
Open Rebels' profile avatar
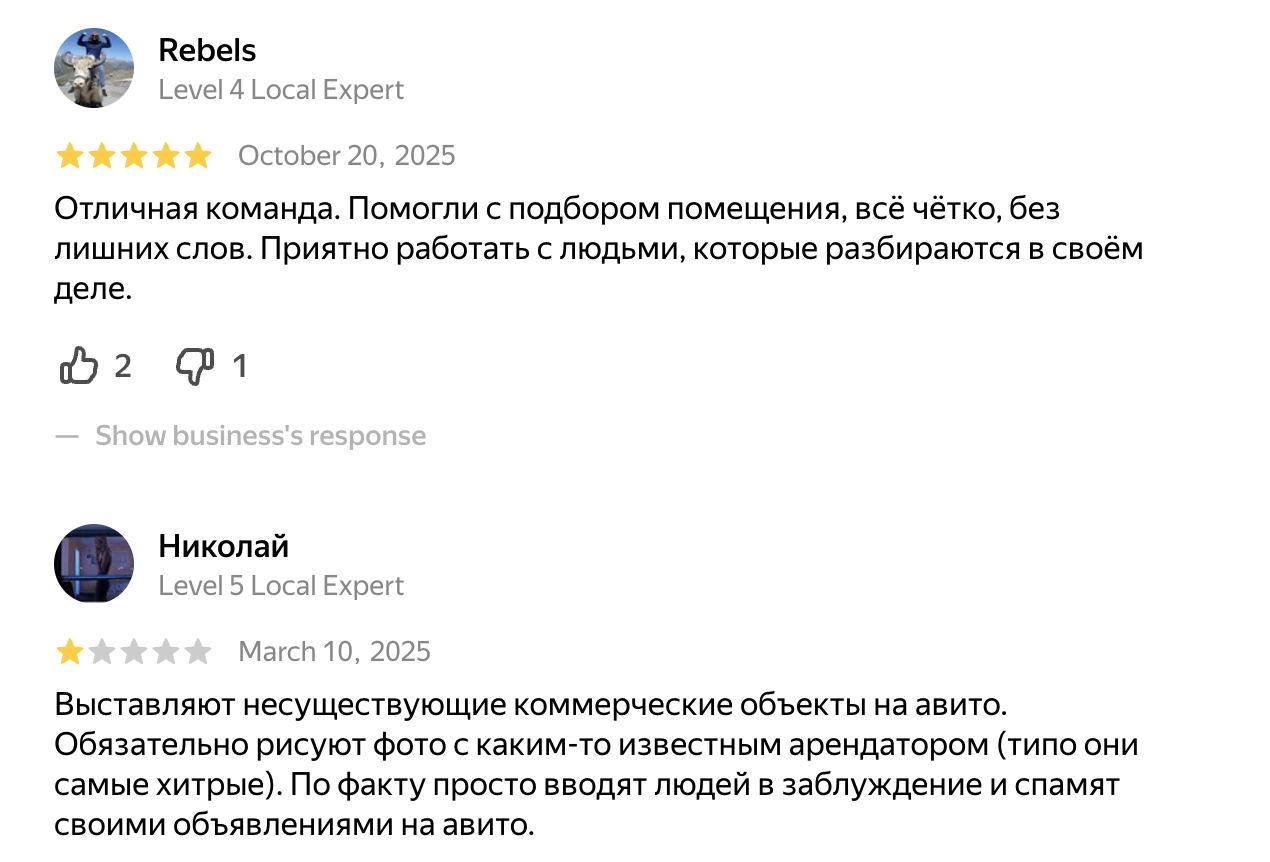tap(94, 68)
